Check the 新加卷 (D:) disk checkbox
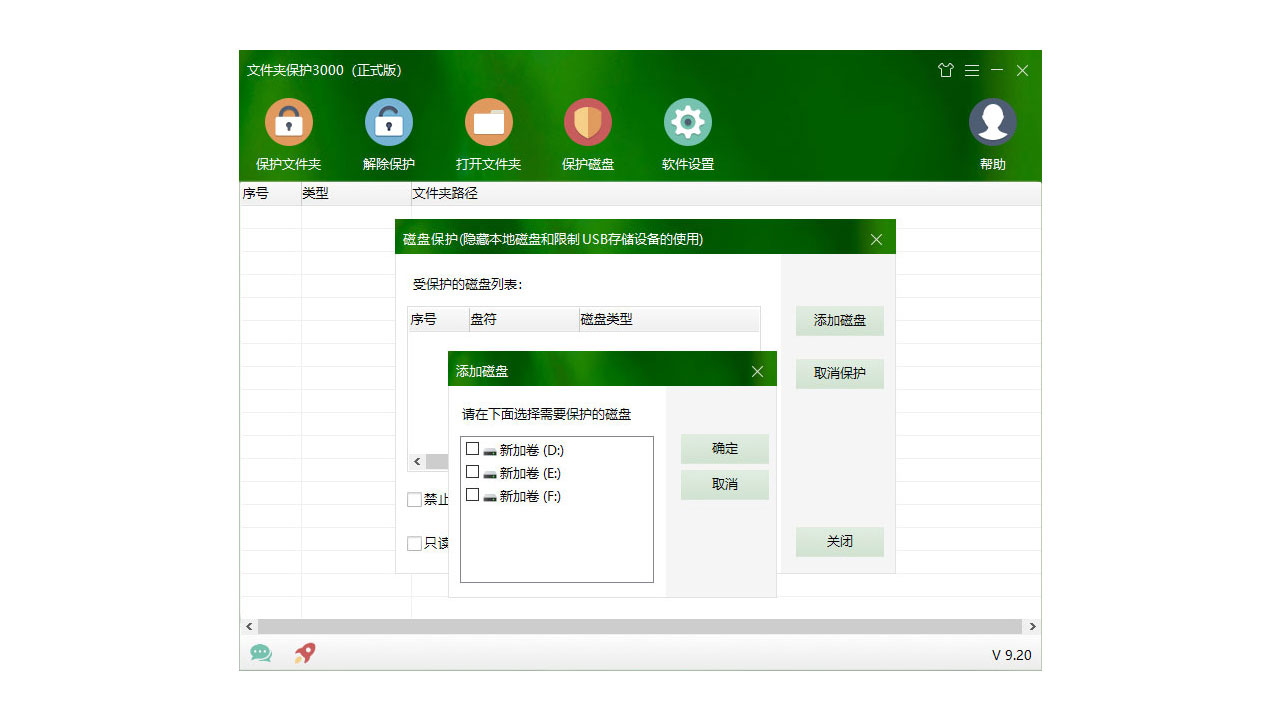 pos(472,449)
